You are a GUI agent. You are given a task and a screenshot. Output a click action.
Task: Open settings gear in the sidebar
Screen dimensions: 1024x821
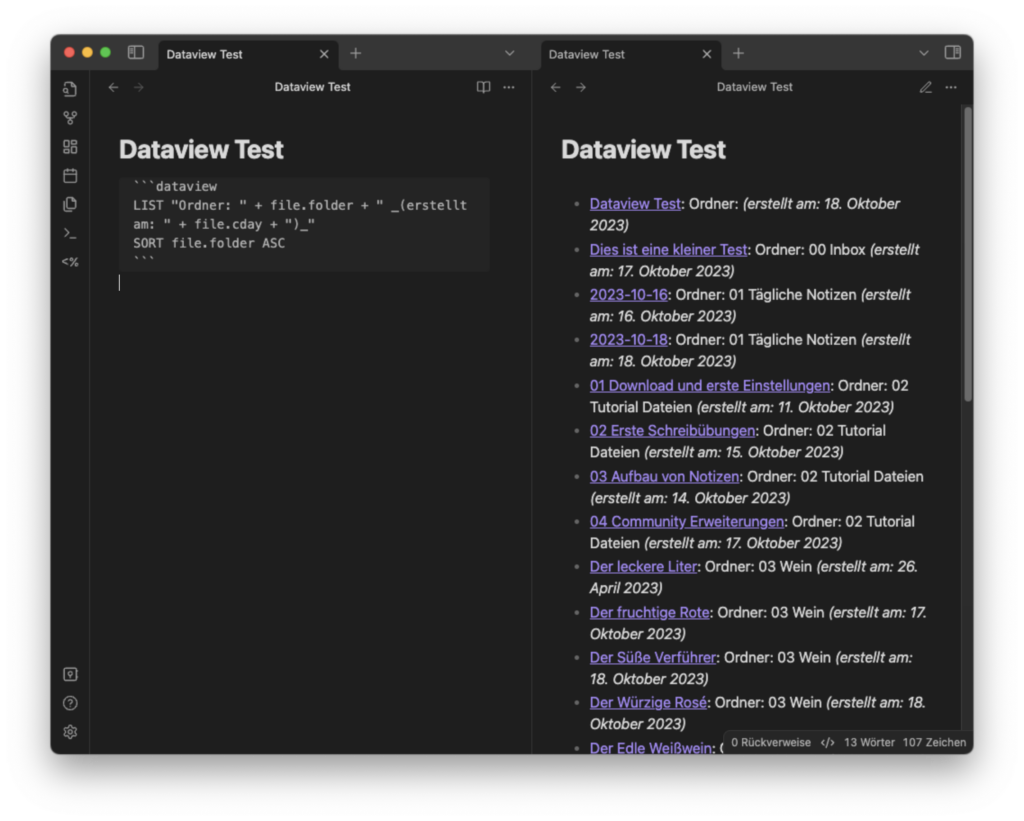[71, 732]
